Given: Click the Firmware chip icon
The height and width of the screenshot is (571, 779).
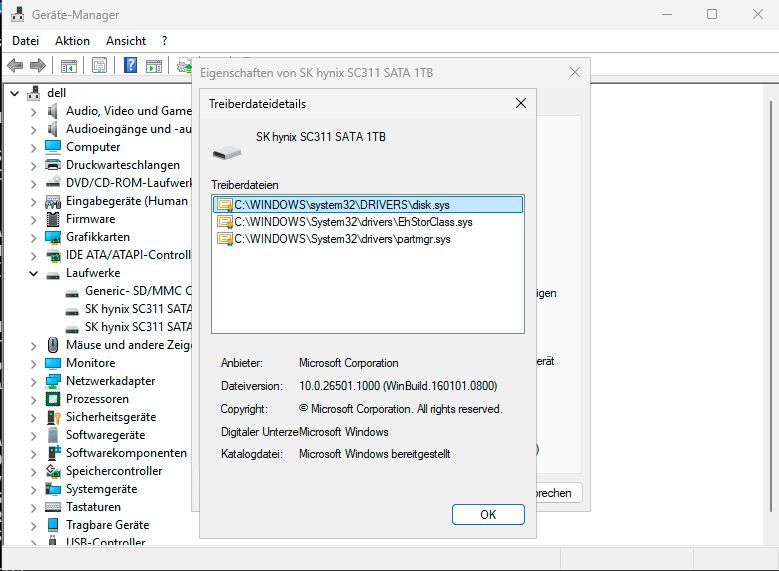Looking at the screenshot, I should point(53,219).
